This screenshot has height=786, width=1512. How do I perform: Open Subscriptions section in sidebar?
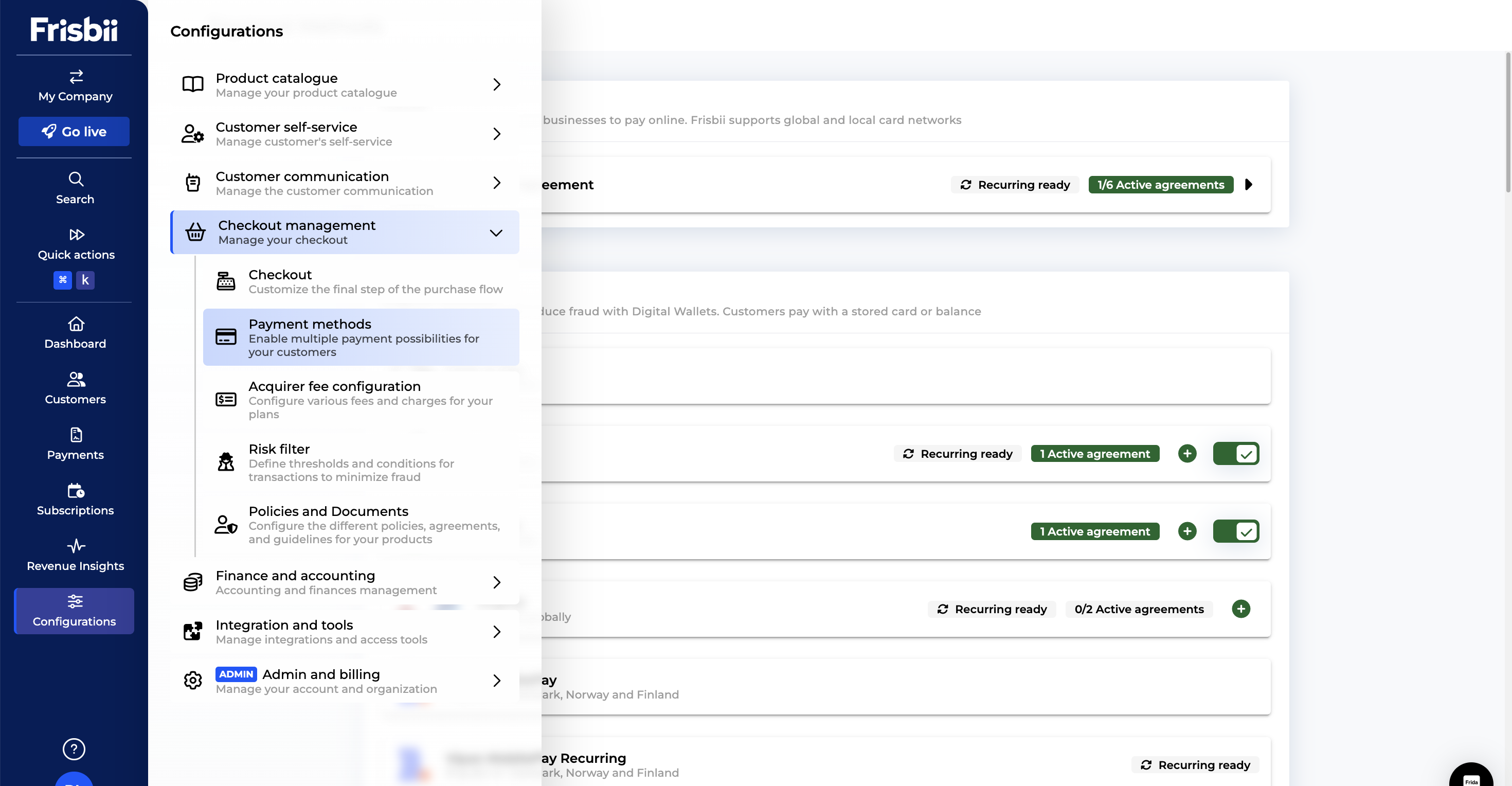point(75,499)
